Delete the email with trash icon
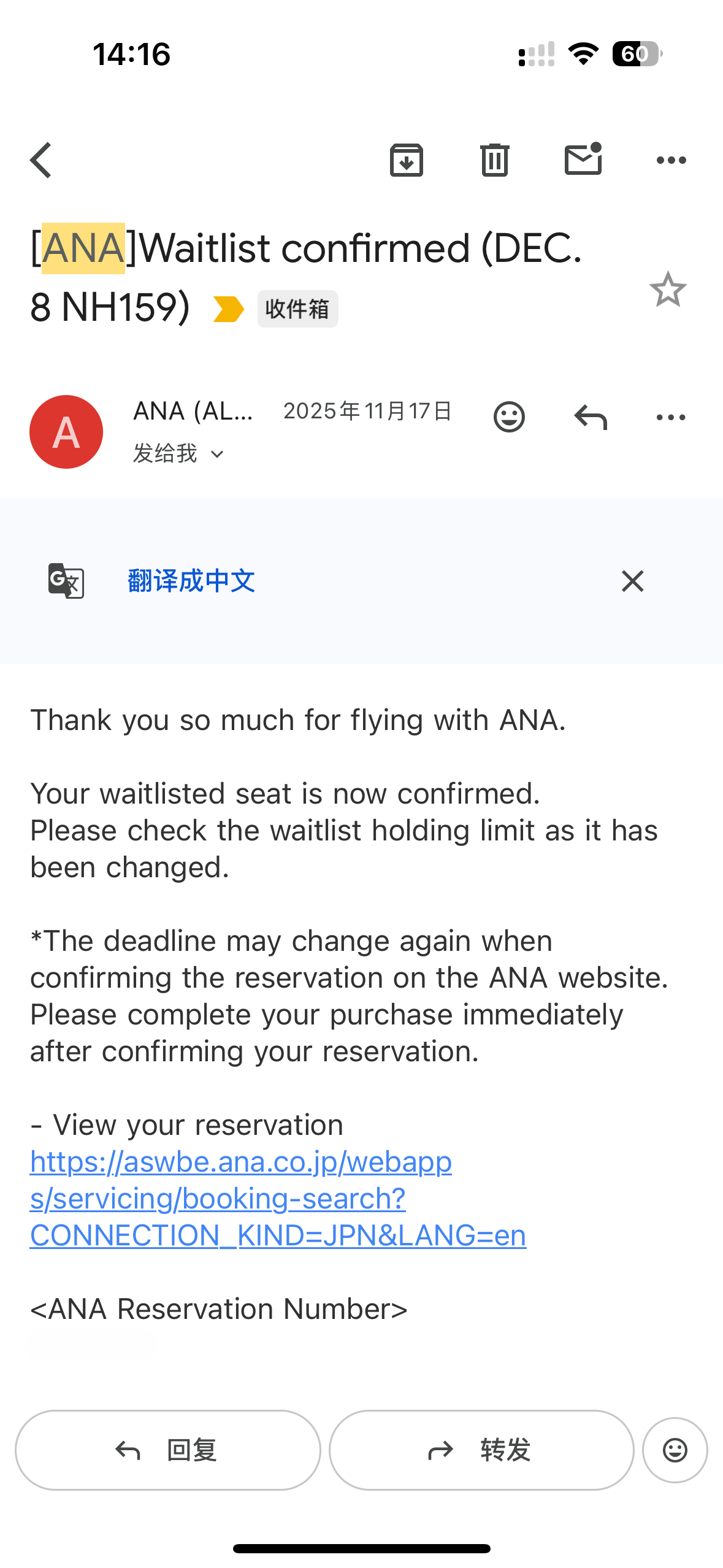 point(494,160)
